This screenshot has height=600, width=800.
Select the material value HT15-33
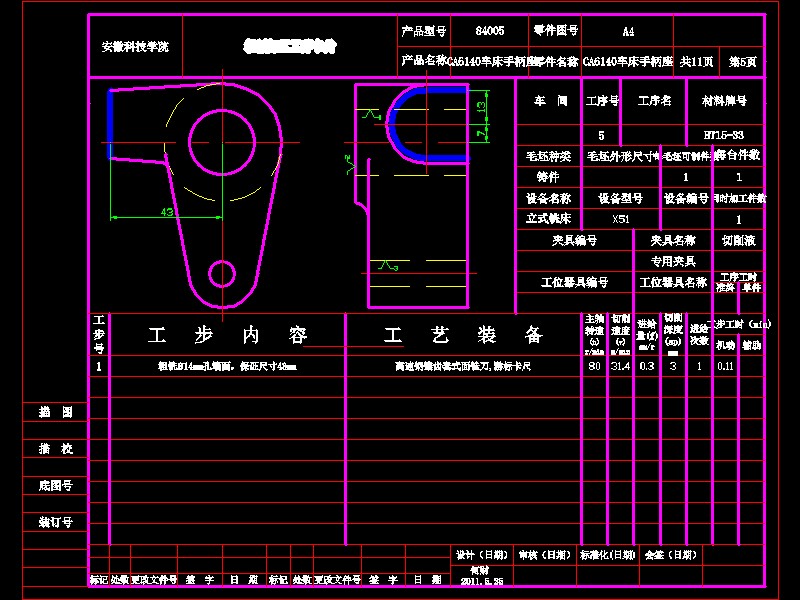click(724, 135)
